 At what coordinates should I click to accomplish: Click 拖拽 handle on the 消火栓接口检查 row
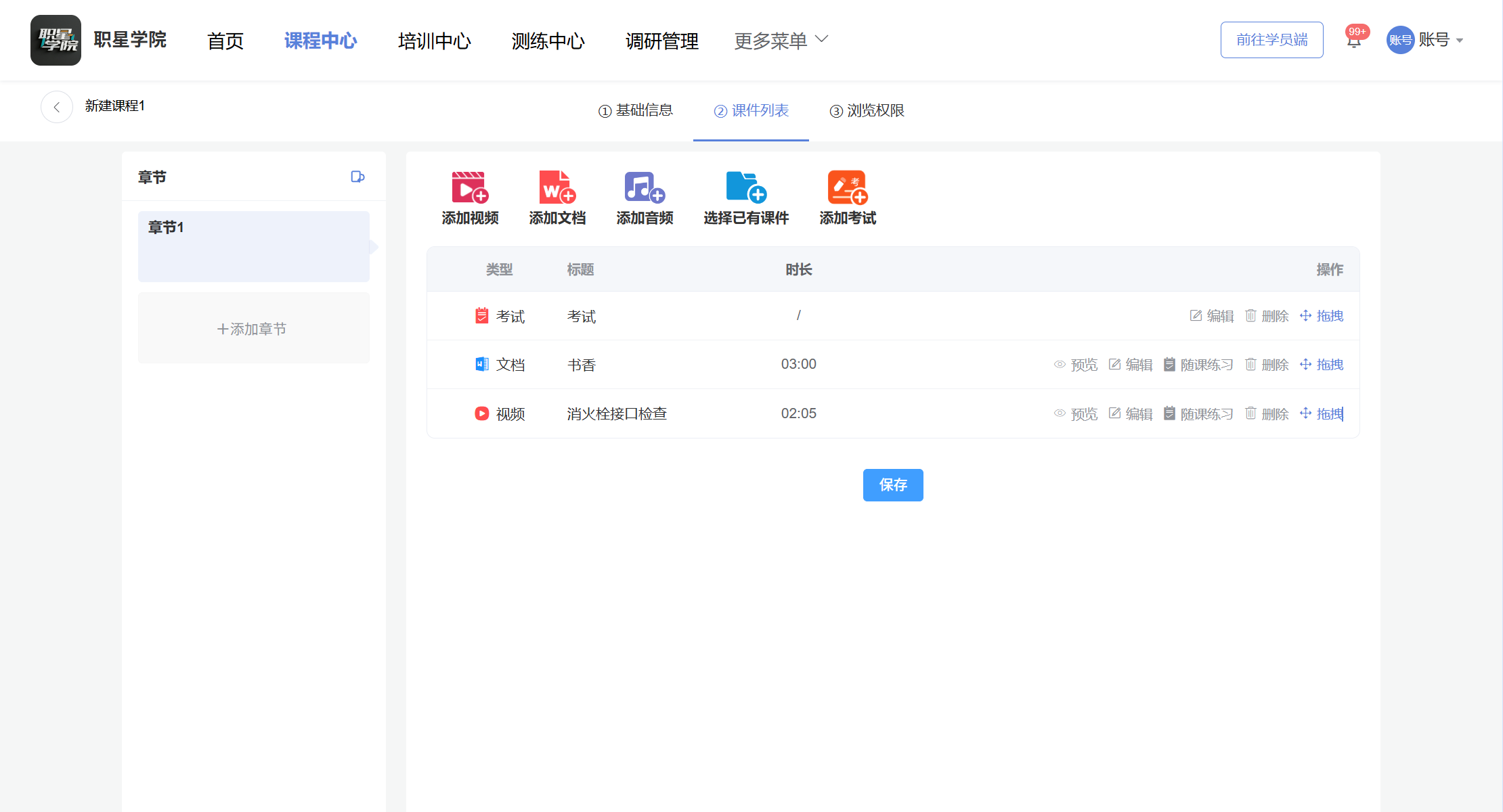[1322, 413]
